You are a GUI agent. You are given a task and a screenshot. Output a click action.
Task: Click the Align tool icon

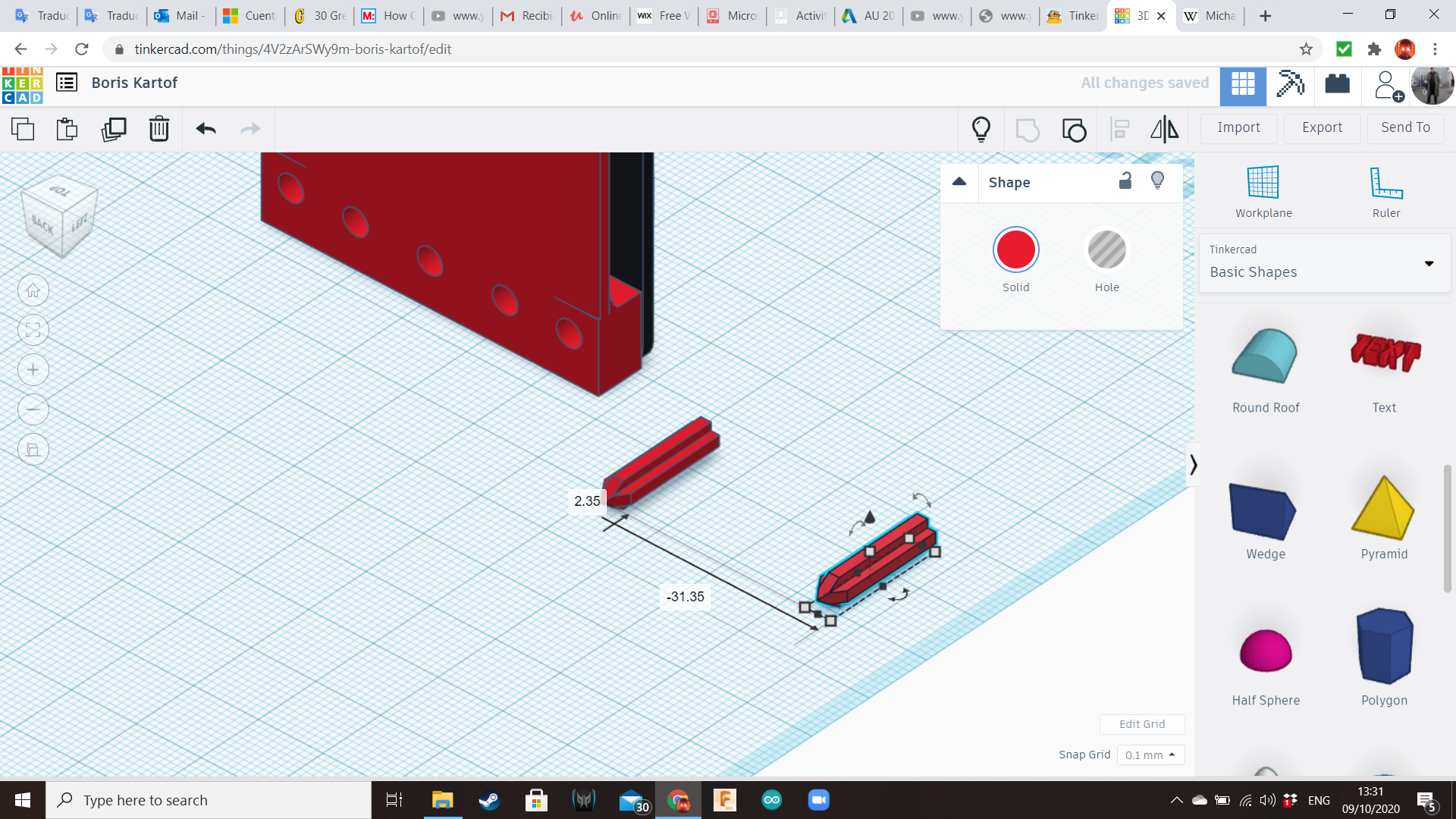1119,129
